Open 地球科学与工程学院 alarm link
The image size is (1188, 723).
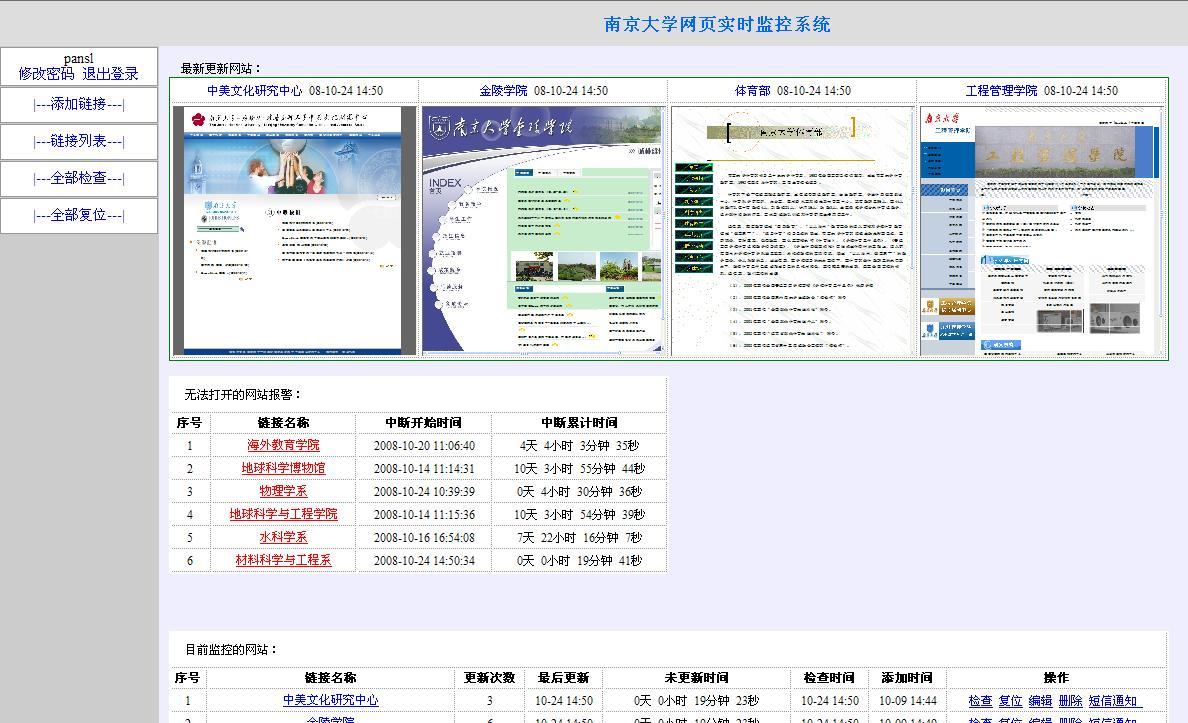point(283,514)
